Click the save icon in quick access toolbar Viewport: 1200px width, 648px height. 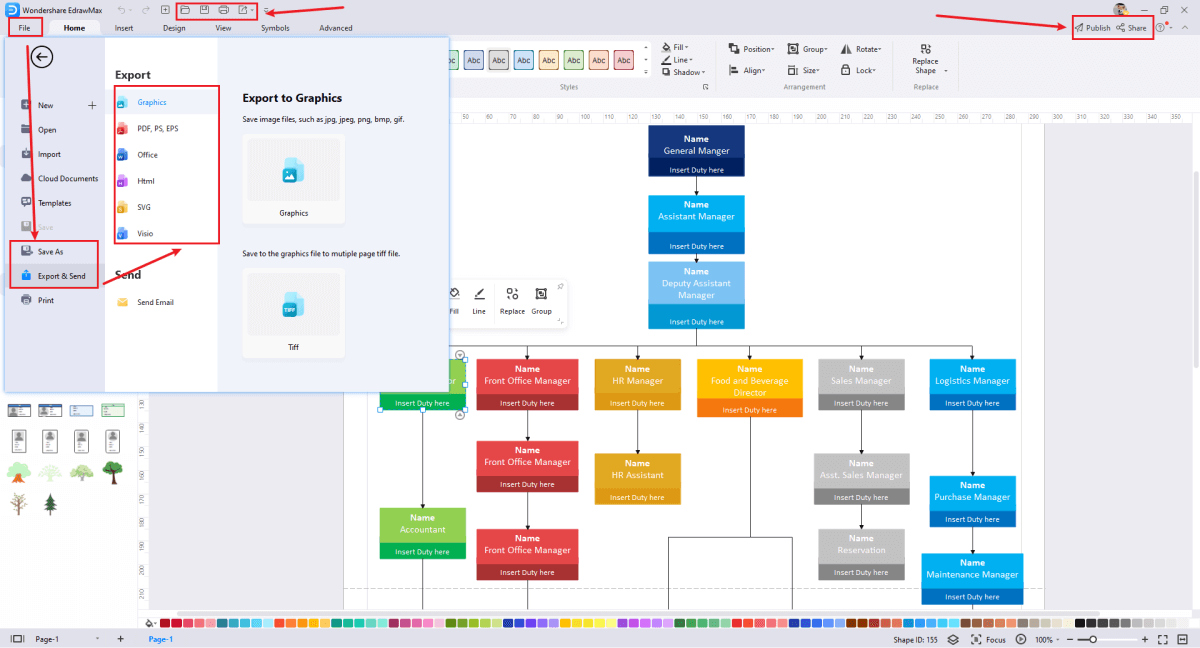[x=204, y=10]
